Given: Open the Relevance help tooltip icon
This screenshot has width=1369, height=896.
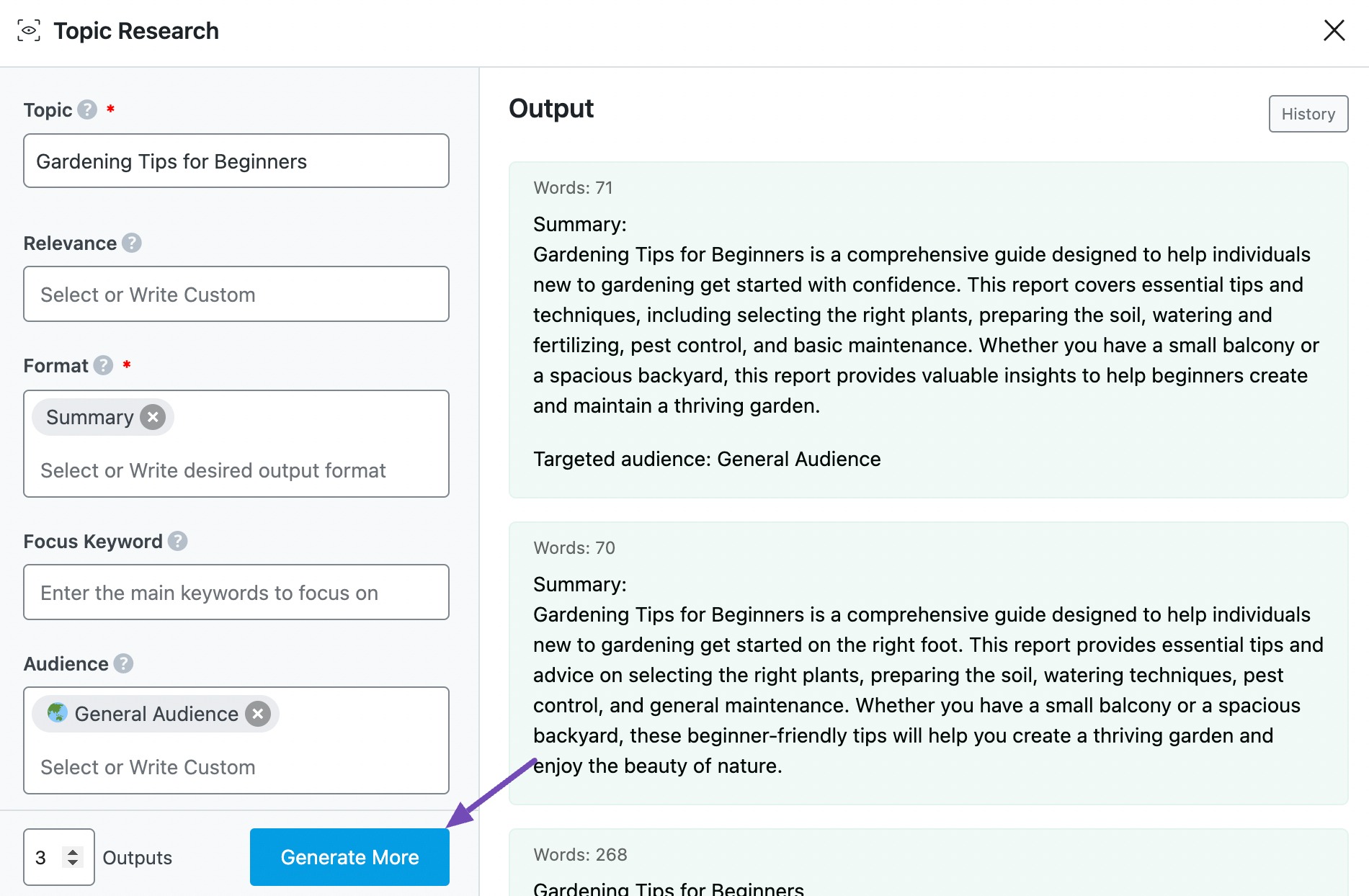Looking at the screenshot, I should 132,243.
